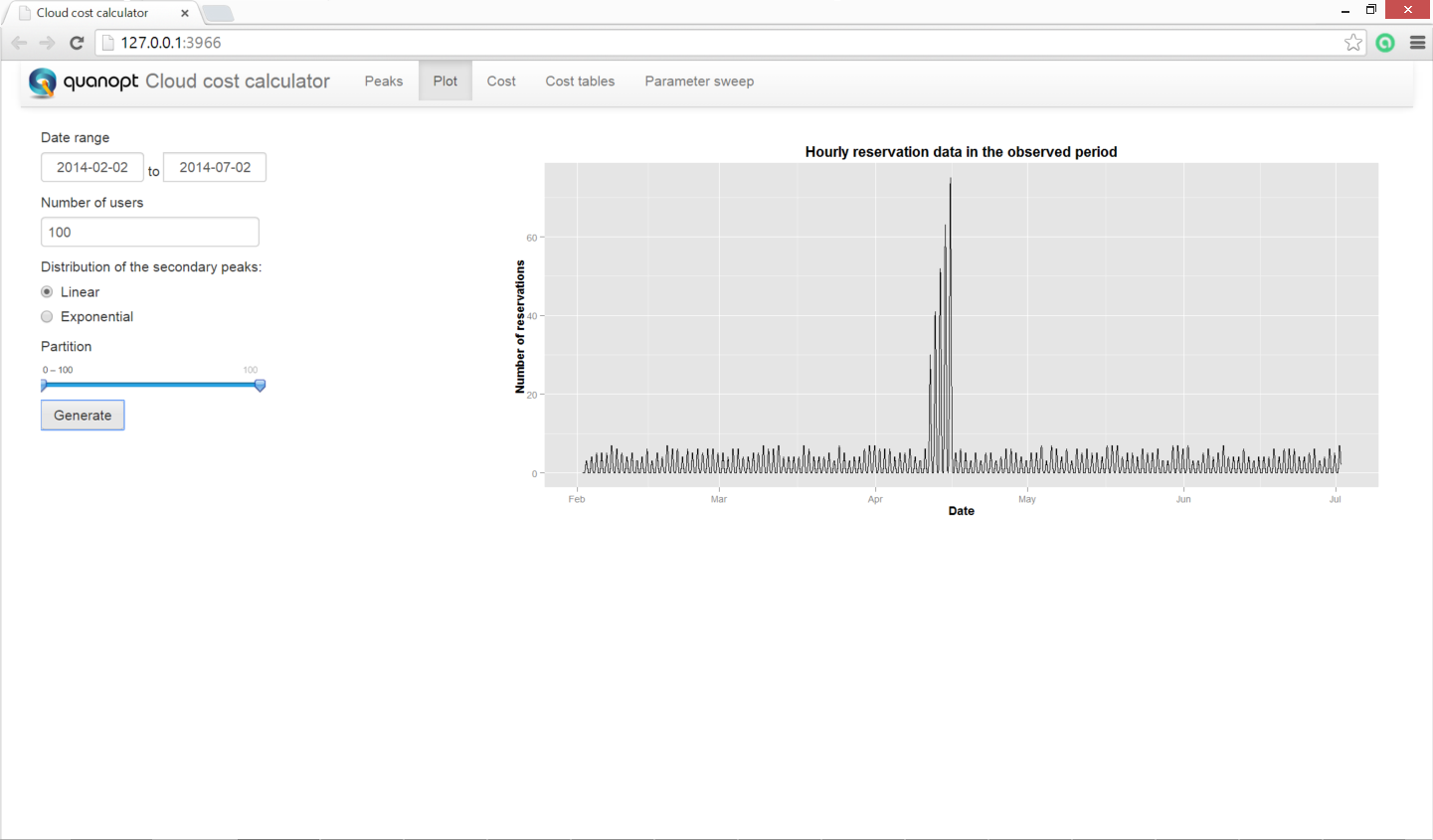This screenshot has width=1433, height=840.
Task: Click the 'Date range' label
Action: 76,138
